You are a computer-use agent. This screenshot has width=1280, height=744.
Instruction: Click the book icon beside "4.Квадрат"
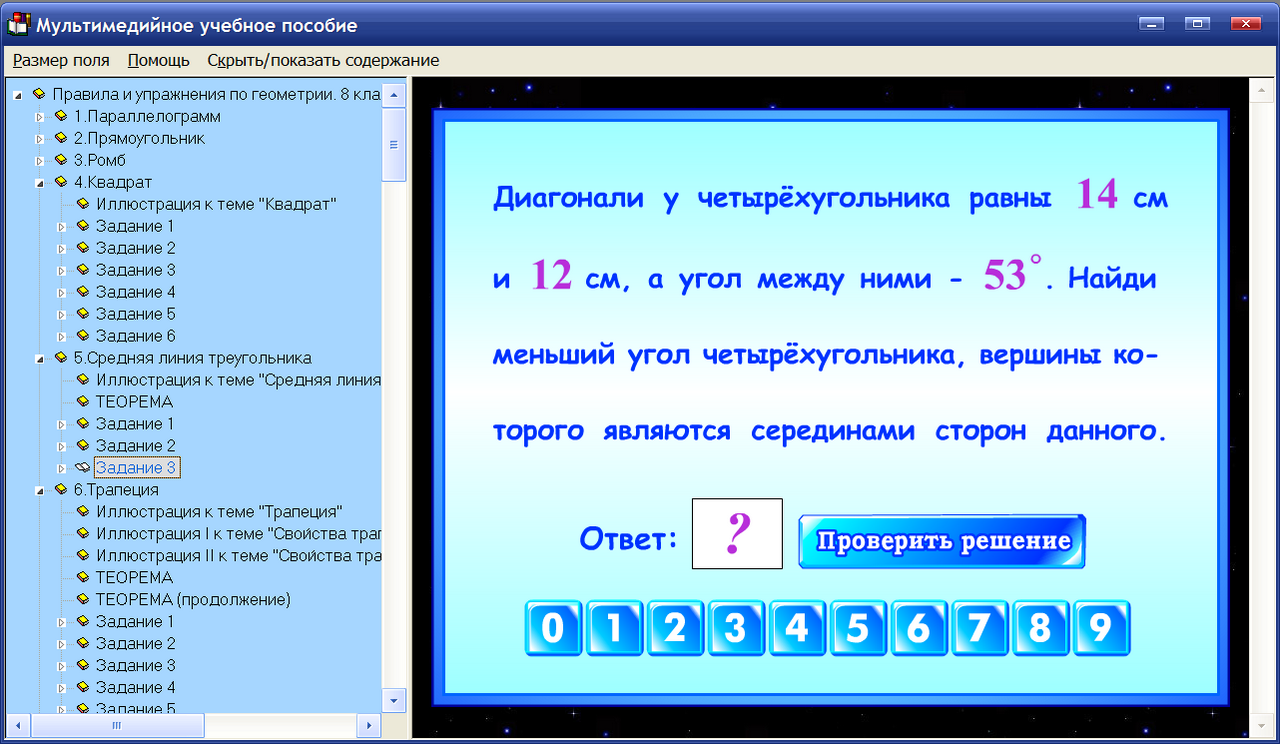click(x=61, y=182)
